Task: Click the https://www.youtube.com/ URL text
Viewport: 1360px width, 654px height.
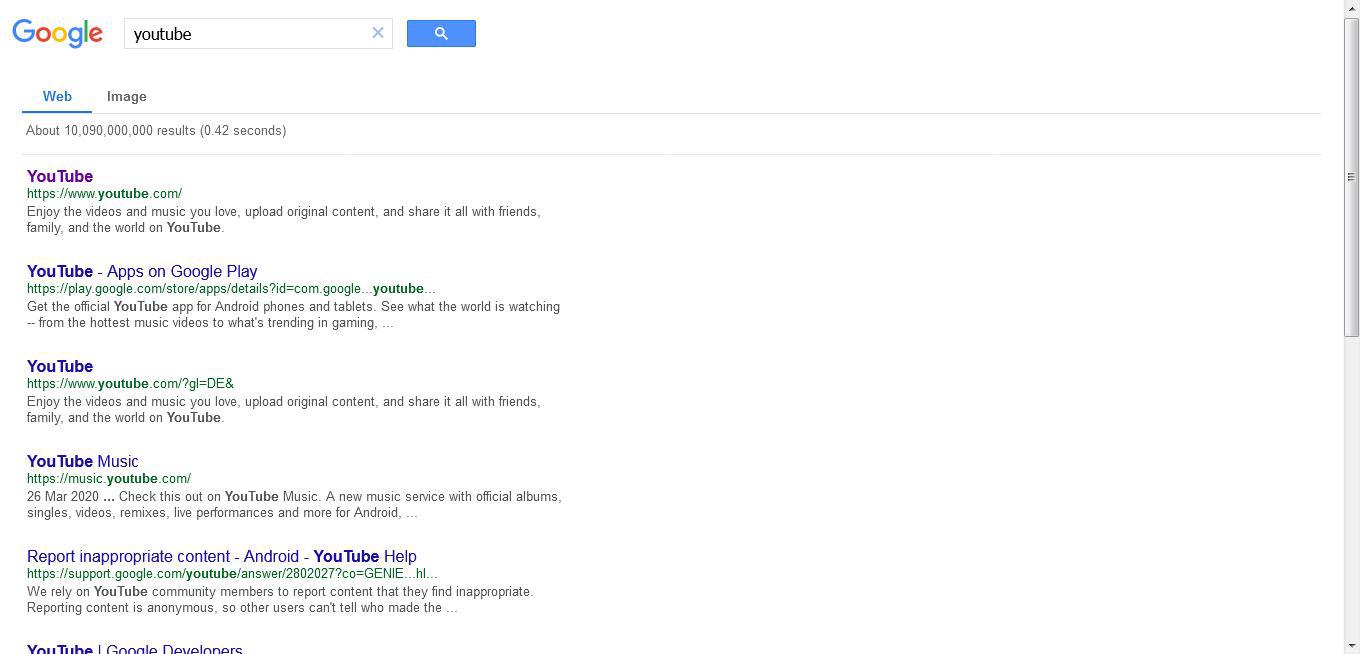Action: 104,193
